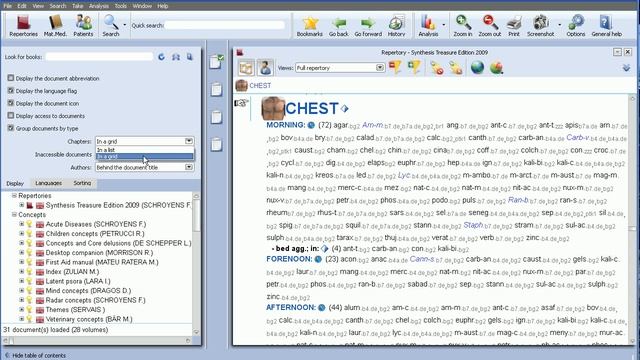This screenshot has width=640, height=360.
Task: Toggle Display the document abbreviation
Action: coord(11,78)
